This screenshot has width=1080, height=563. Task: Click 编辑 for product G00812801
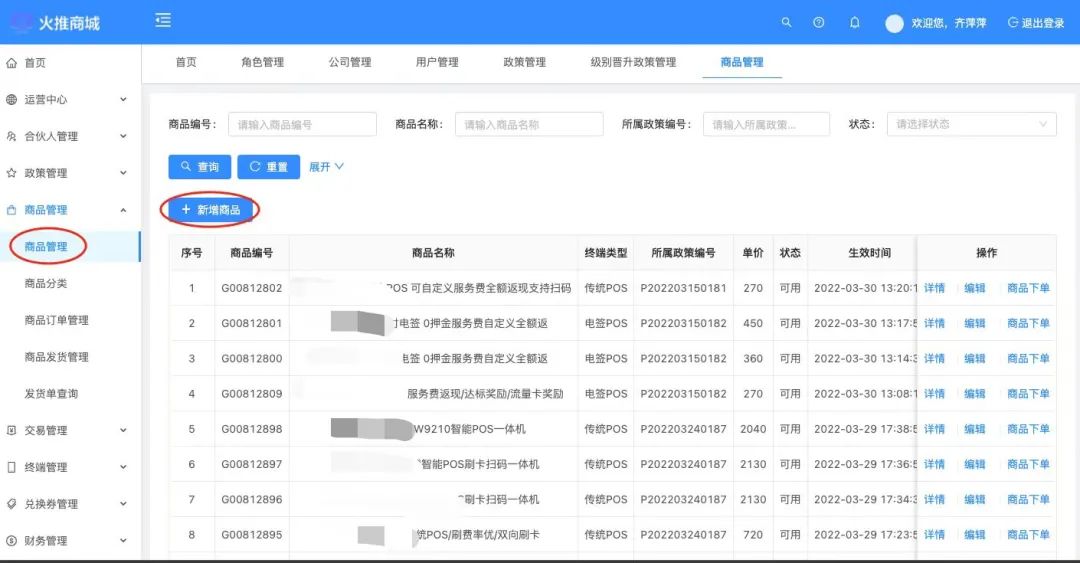pyautogui.click(x=975, y=323)
